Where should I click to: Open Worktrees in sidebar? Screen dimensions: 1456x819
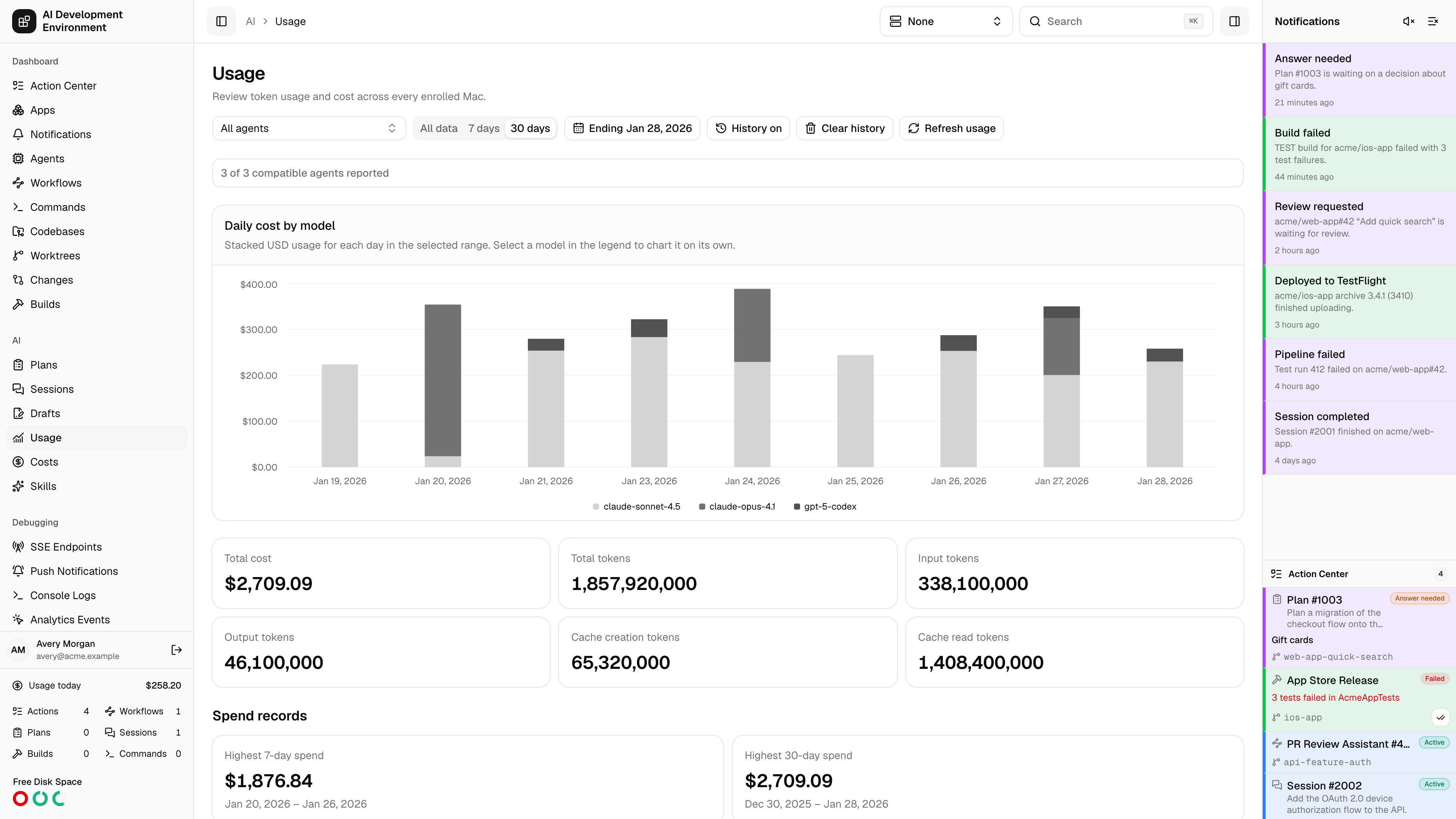(97, 256)
